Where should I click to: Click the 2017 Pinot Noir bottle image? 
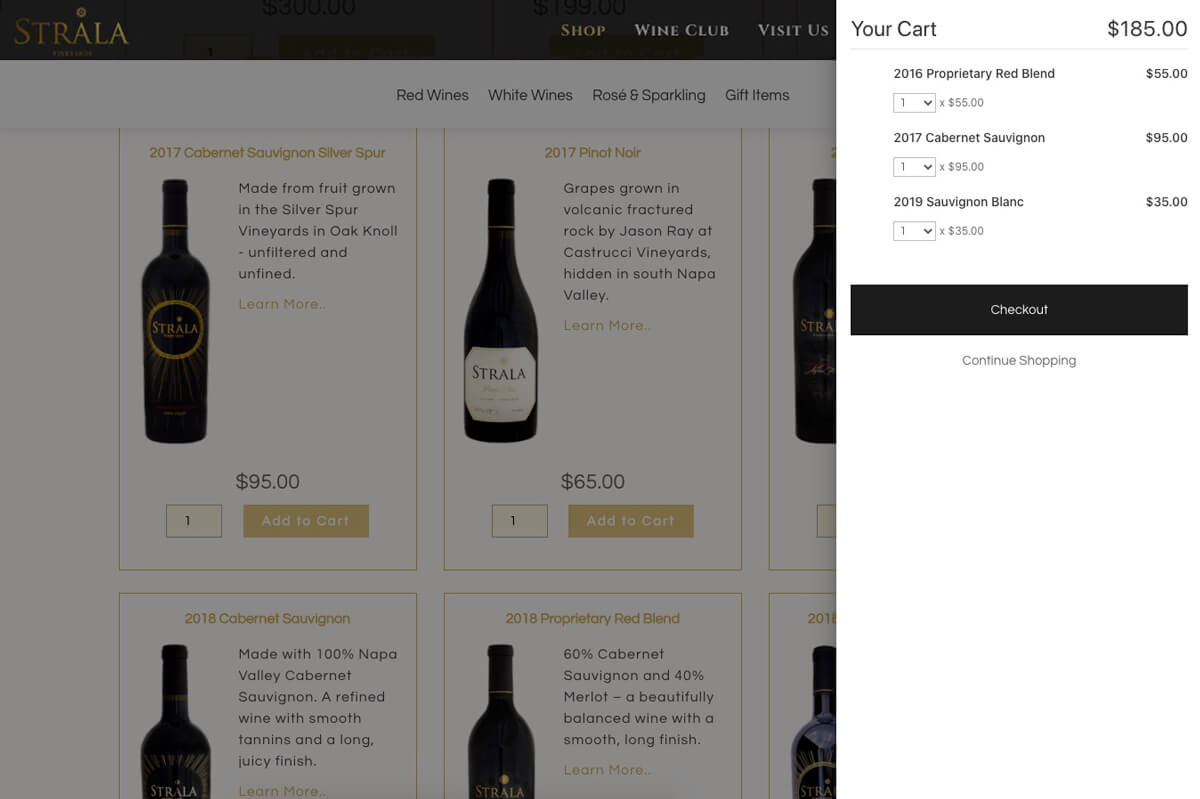coord(500,311)
